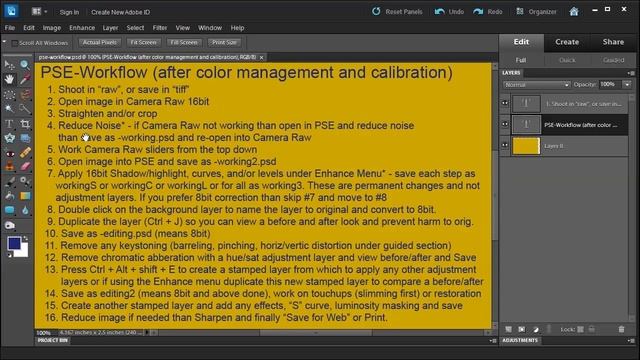This screenshot has width=640, height=360.
Task: Open the Enhance menu
Action: coord(82,28)
